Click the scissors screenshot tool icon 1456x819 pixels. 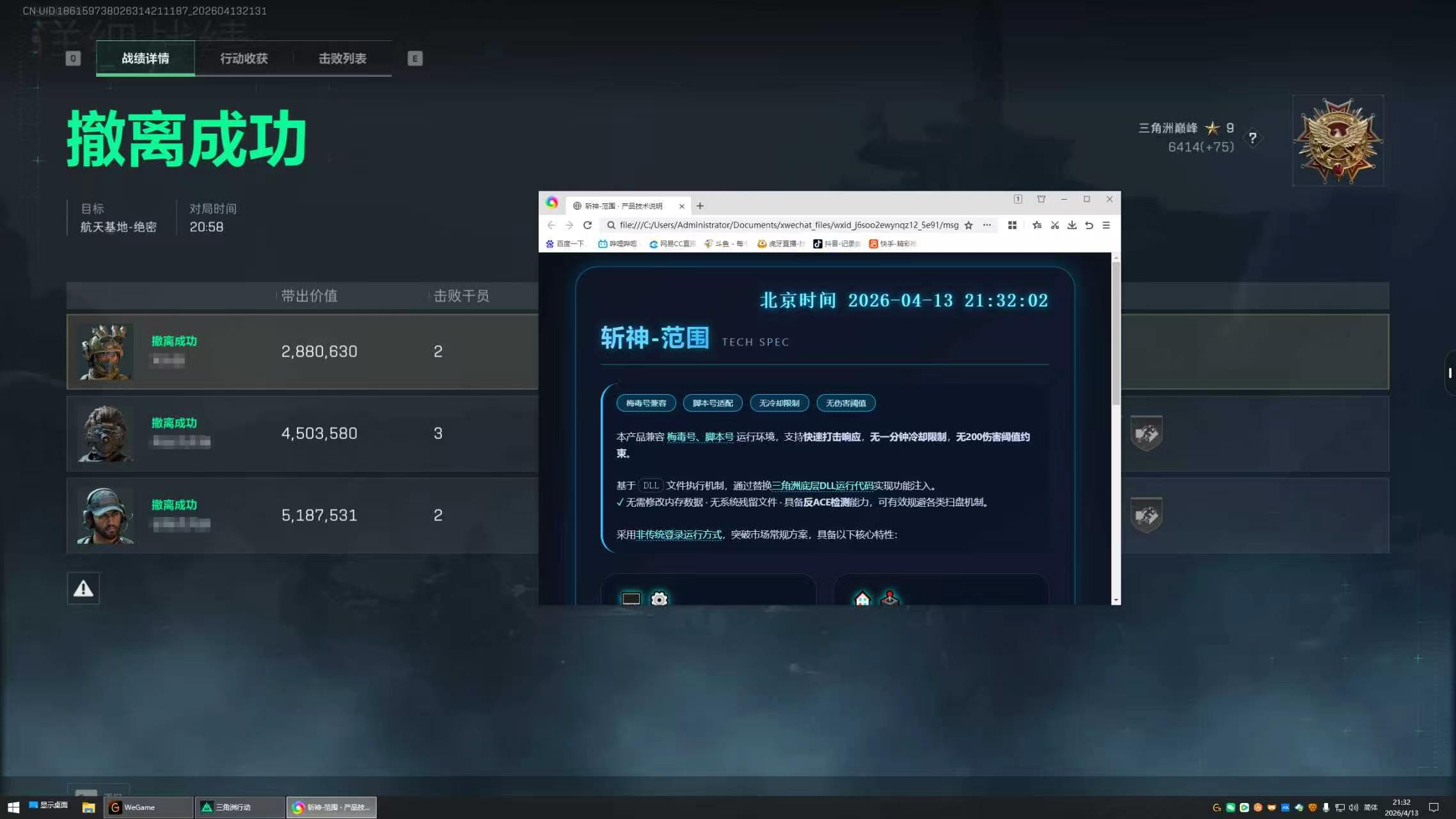click(x=1054, y=225)
